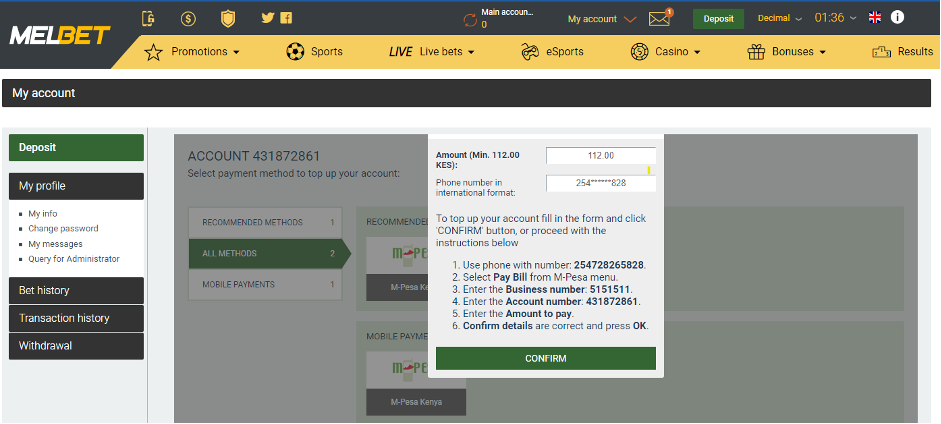Click the phone number 254728265828 text
941x424 pixels.
point(609,264)
